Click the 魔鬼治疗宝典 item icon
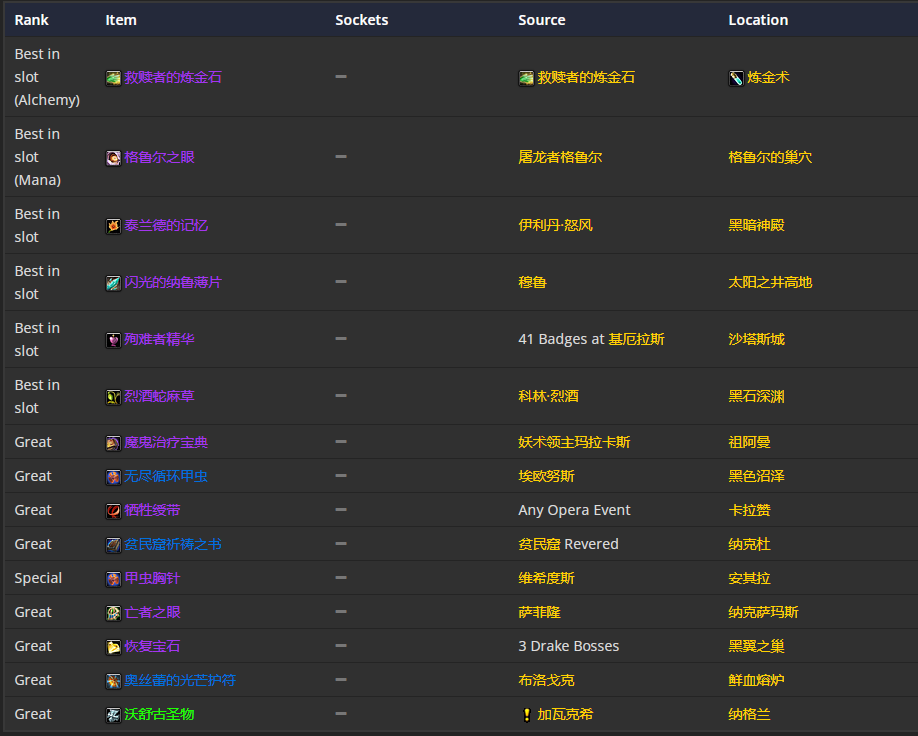This screenshot has width=918, height=736. tap(113, 443)
